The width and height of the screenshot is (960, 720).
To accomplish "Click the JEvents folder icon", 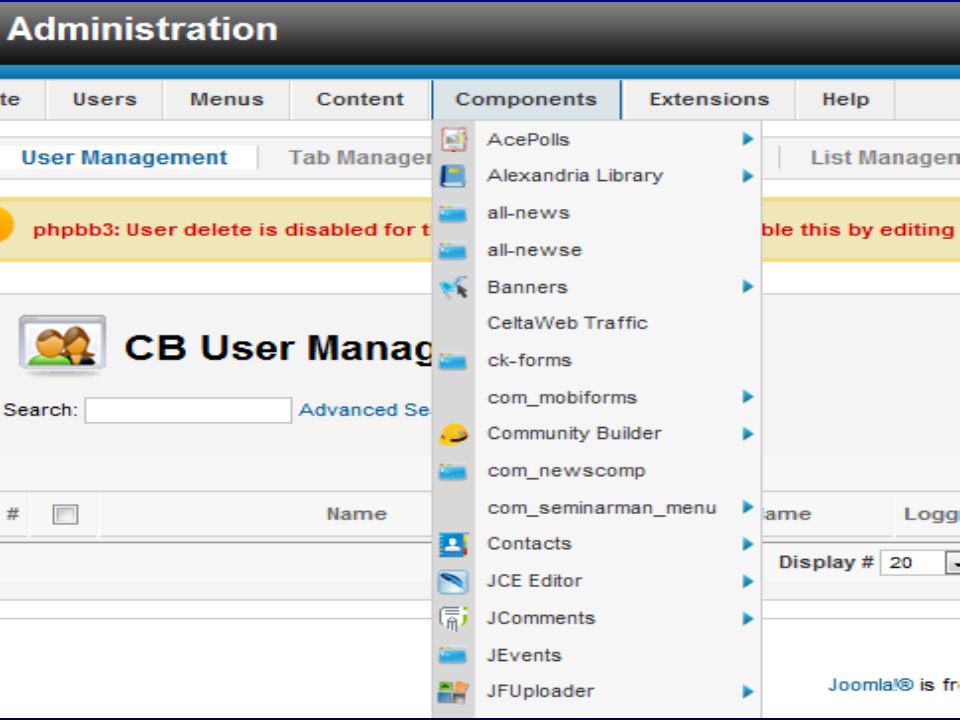I will point(453,656).
